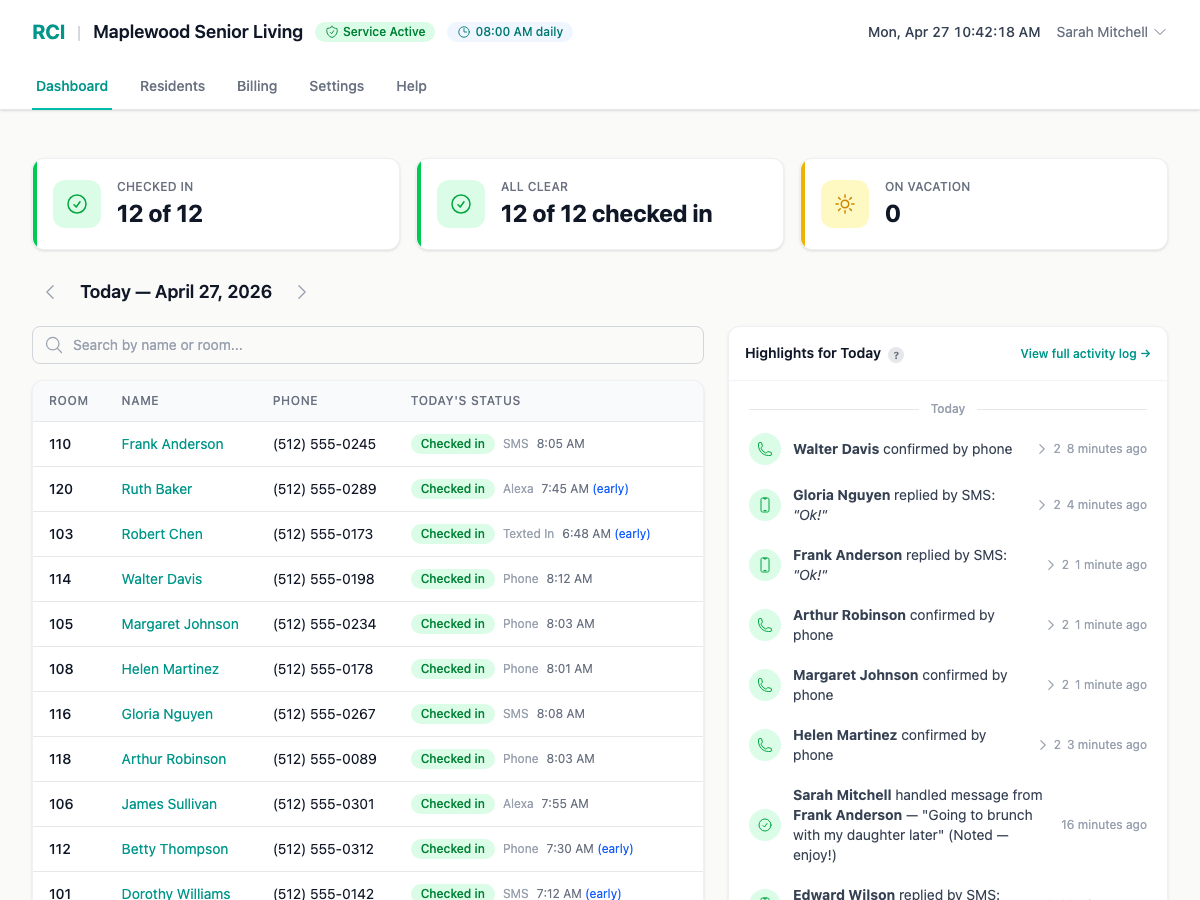Open the Dashboard tab
The image size is (1200, 900).
tap(72, 86)
